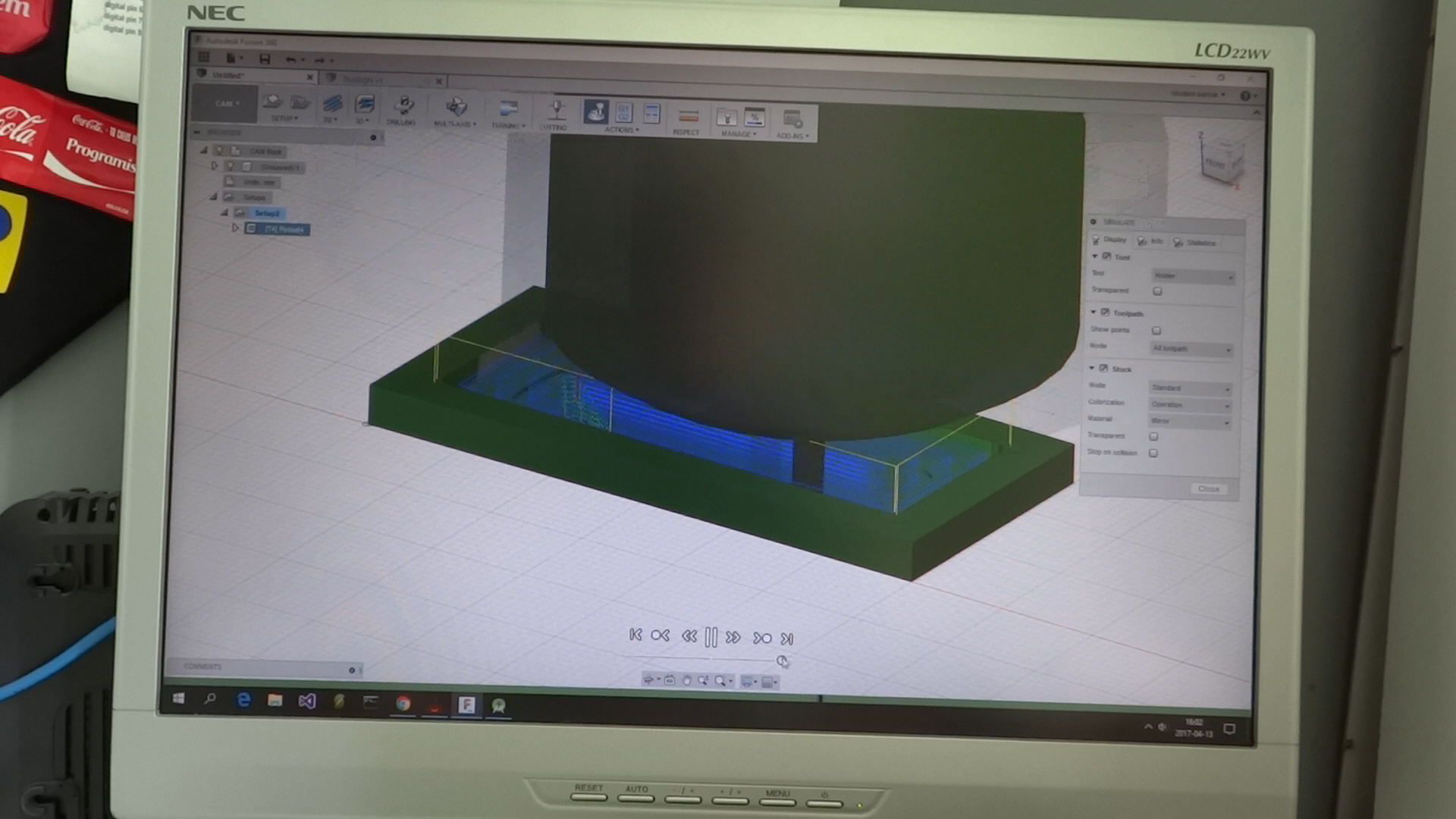The image size is (1456, 819).
Task: Toggle Transparent checkbox under Stock section
Action: (x=1153, y=437)
